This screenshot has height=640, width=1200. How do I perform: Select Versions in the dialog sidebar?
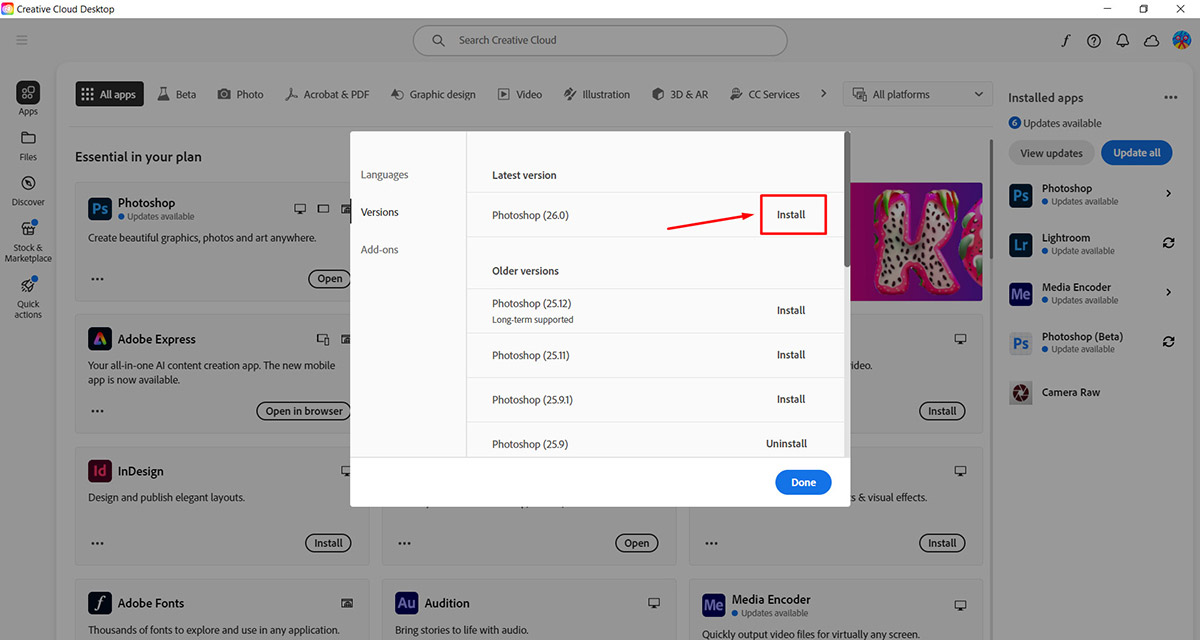pos(380,212)
